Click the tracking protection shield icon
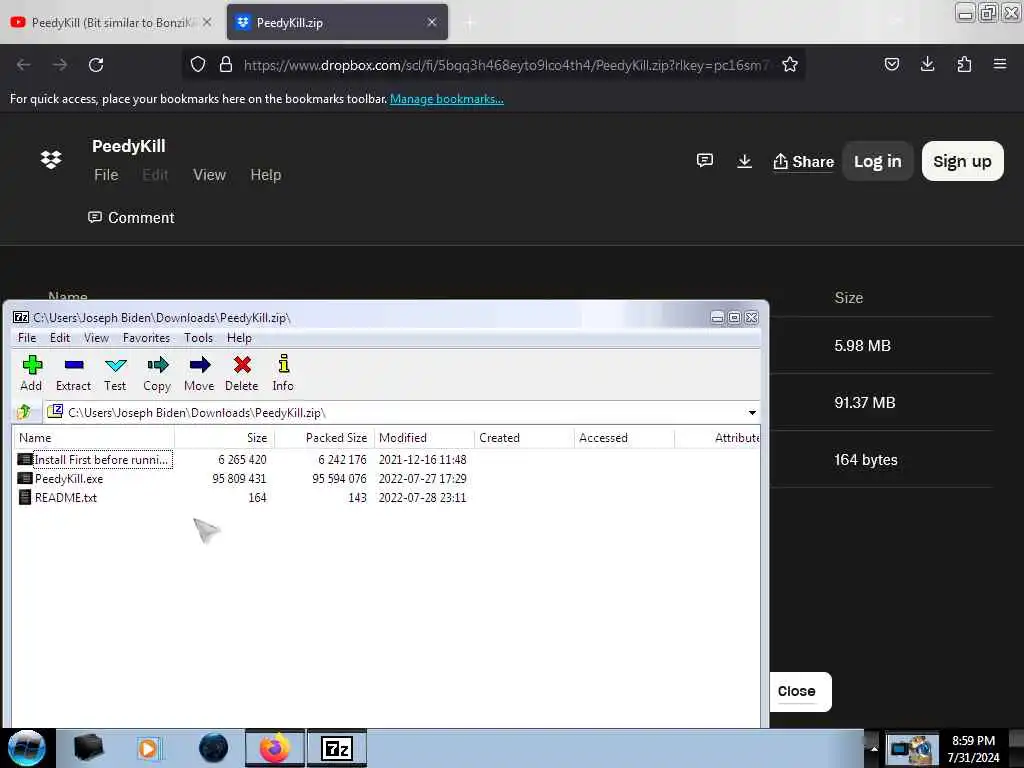The image size is (1024, 768). point(198,65)
